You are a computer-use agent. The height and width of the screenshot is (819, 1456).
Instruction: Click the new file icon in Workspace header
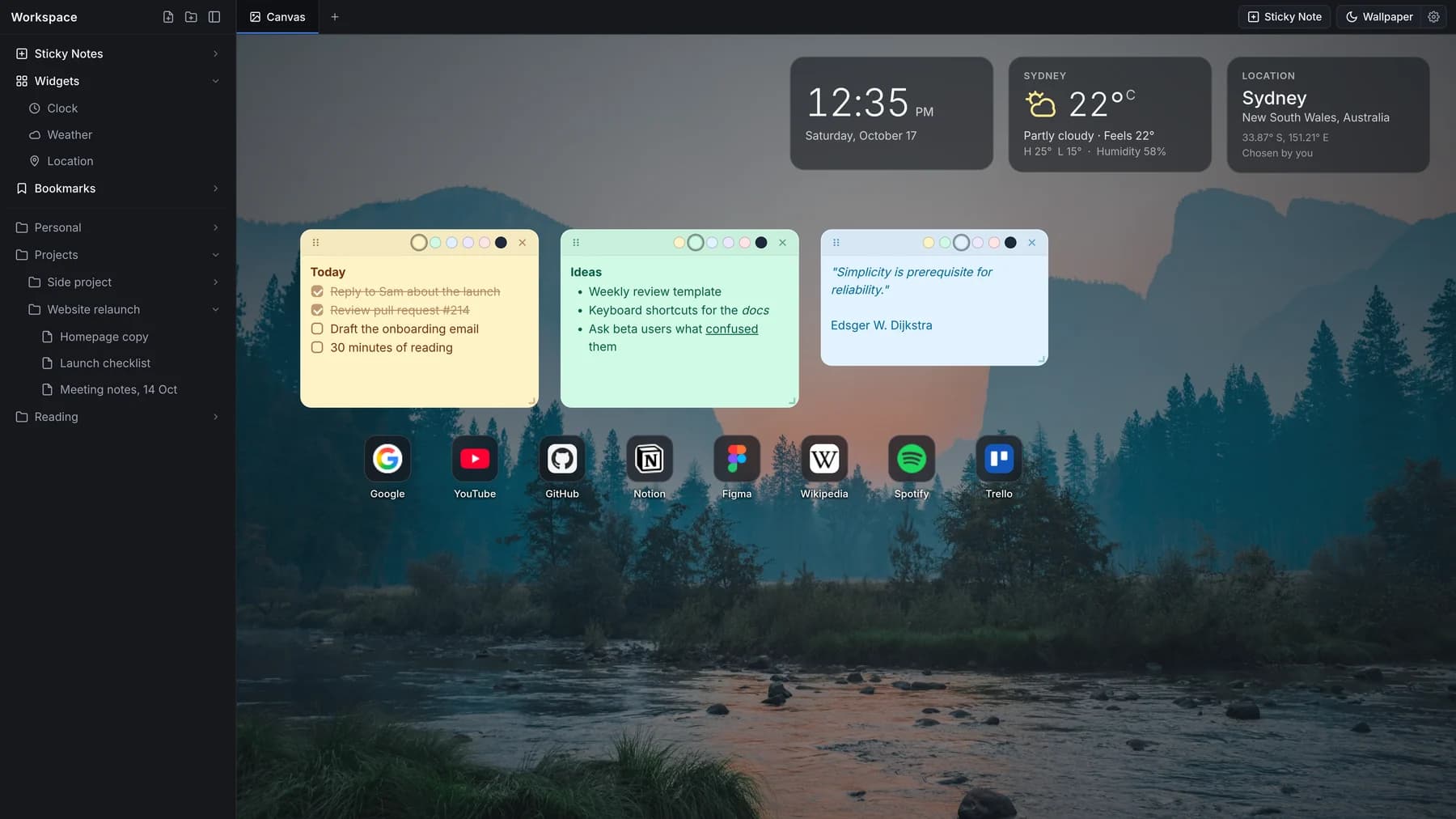168,17
